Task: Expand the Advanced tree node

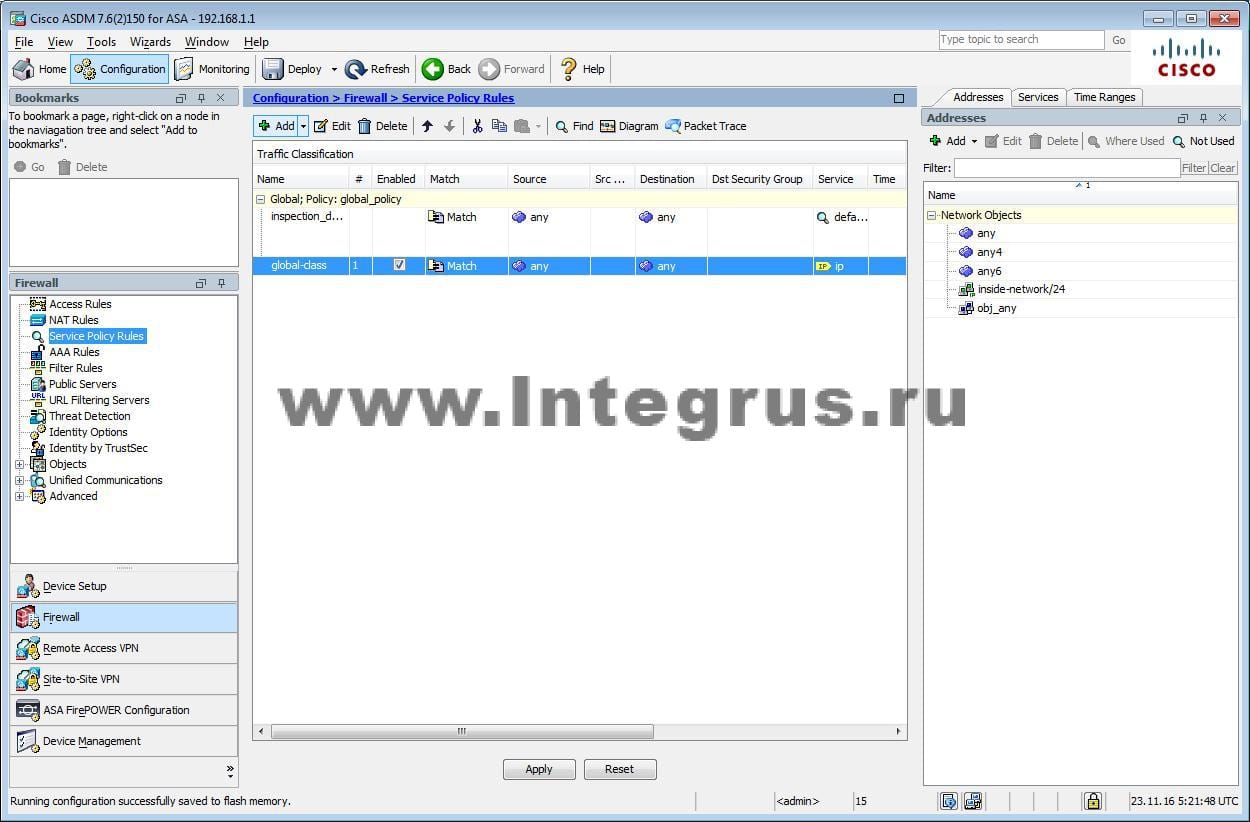Action: (x=19, y=496)
